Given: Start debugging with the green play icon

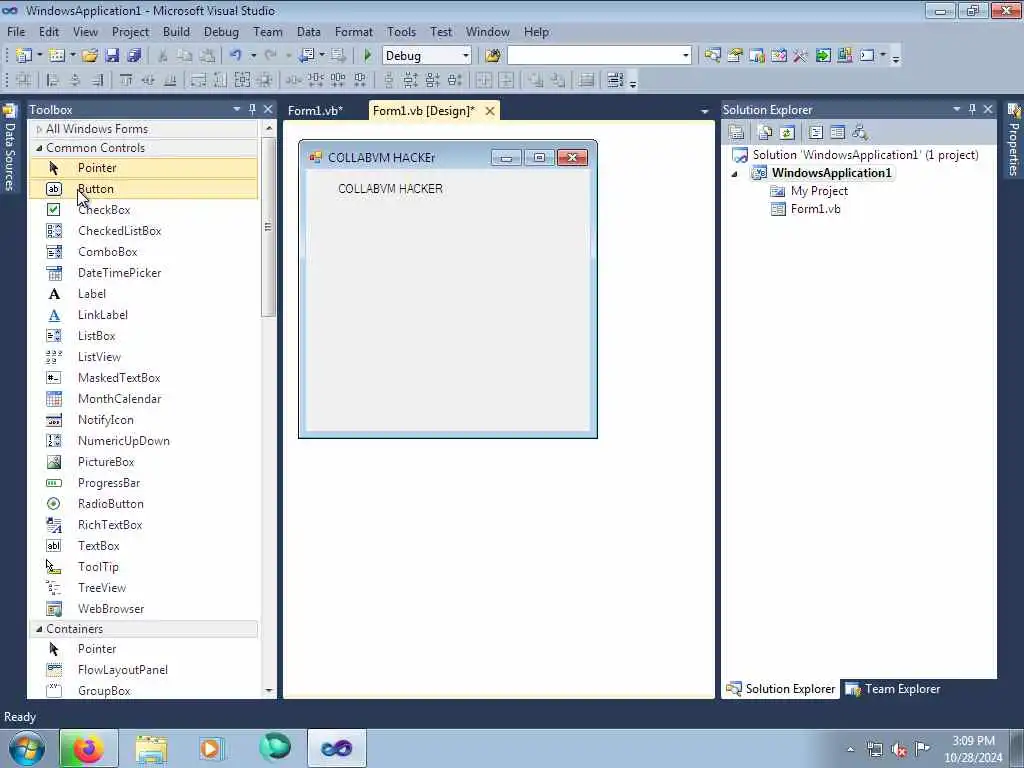Looking at the screenshot, I should pyautogui.click(x=368, y=56).
